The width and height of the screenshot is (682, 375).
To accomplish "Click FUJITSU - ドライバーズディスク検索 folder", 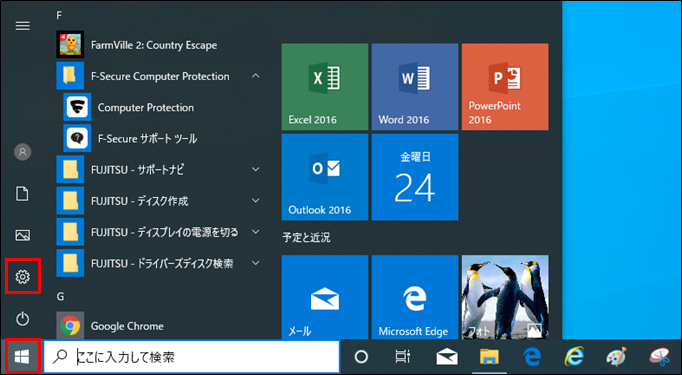I will coord(159,263).
